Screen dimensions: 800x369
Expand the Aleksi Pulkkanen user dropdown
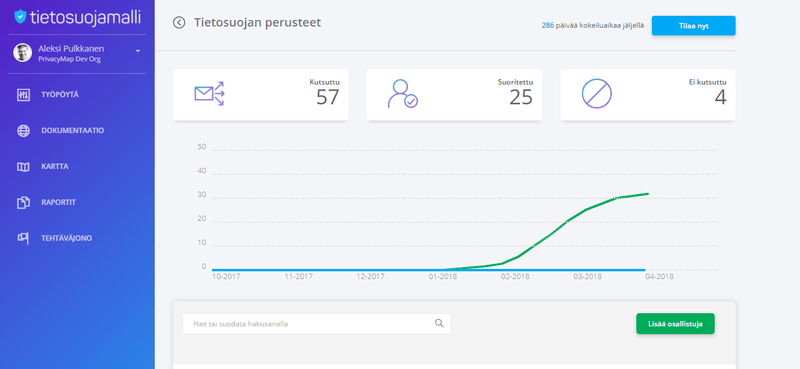click(x=137, y=51)
